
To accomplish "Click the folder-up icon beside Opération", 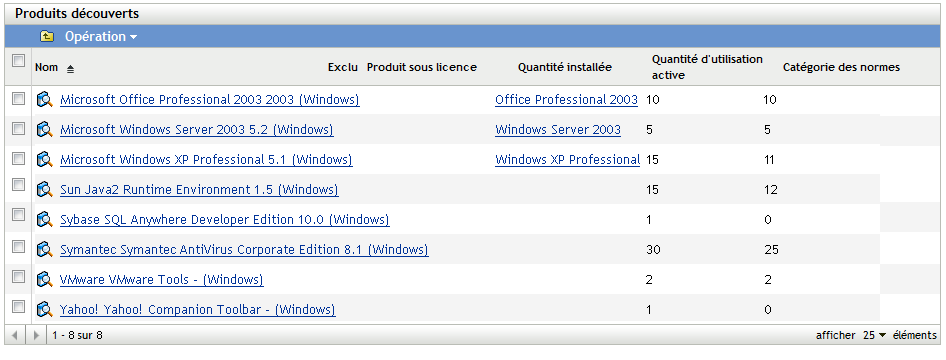I will click(x=47, y=37).
